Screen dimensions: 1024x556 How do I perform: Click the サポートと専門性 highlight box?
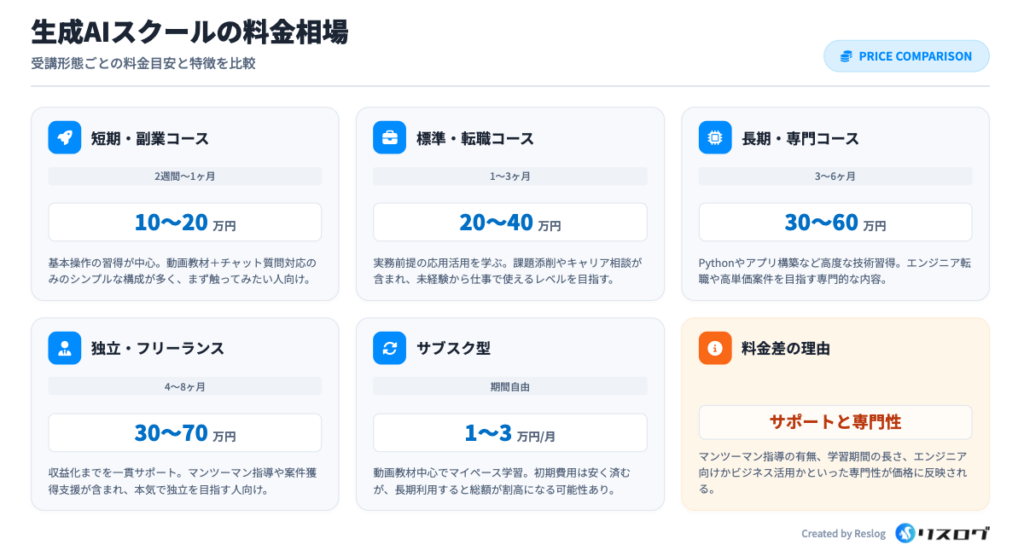tap(835, 422)
